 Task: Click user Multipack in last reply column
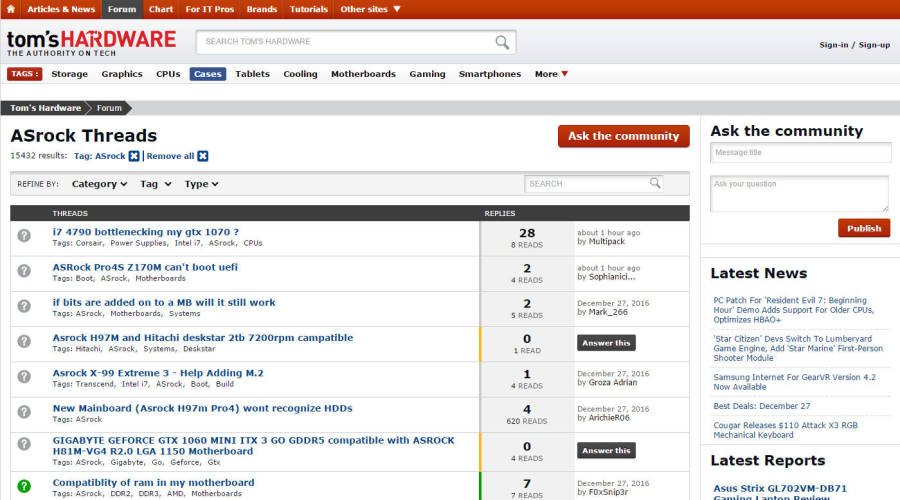point(607,242)
